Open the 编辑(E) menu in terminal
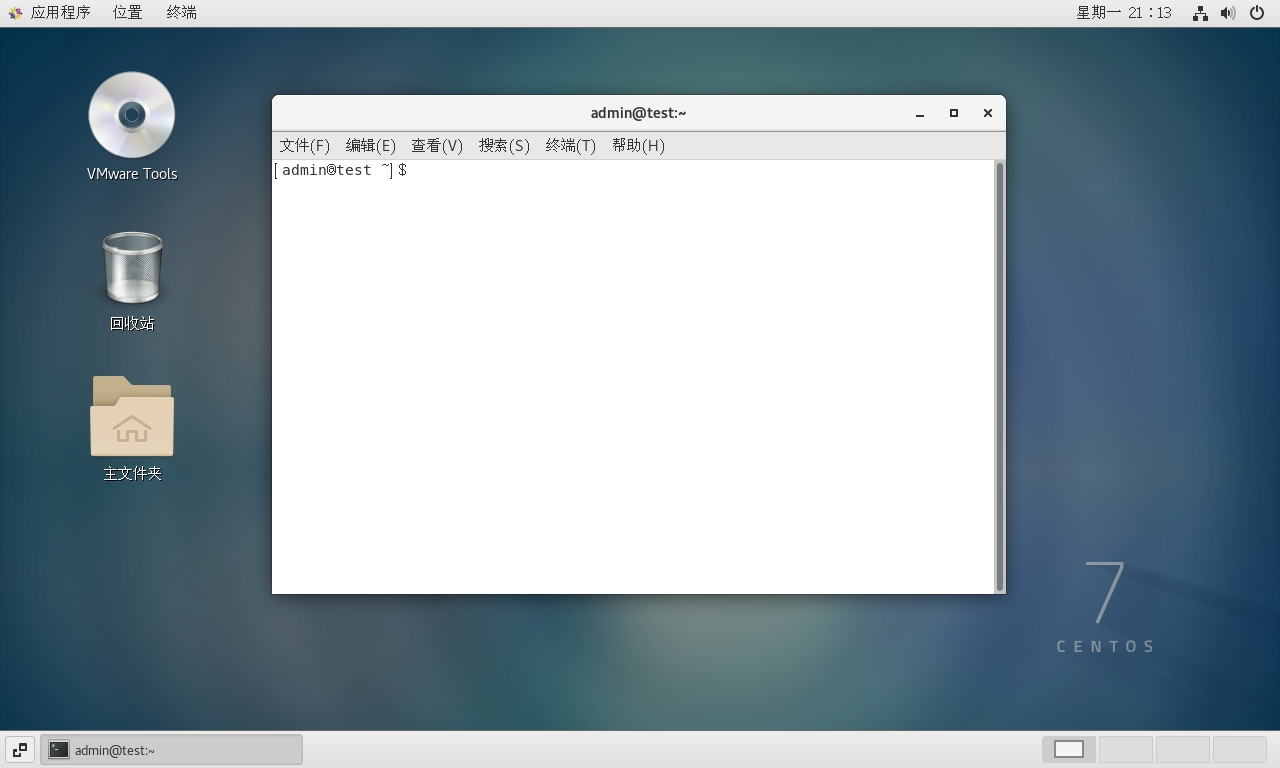Viewport: 1280px width, 768px height. click(x=370, y=145)
